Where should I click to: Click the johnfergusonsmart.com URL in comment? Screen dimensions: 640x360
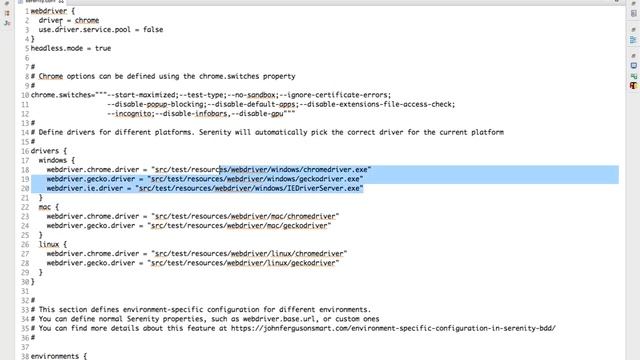coord(393,329)
